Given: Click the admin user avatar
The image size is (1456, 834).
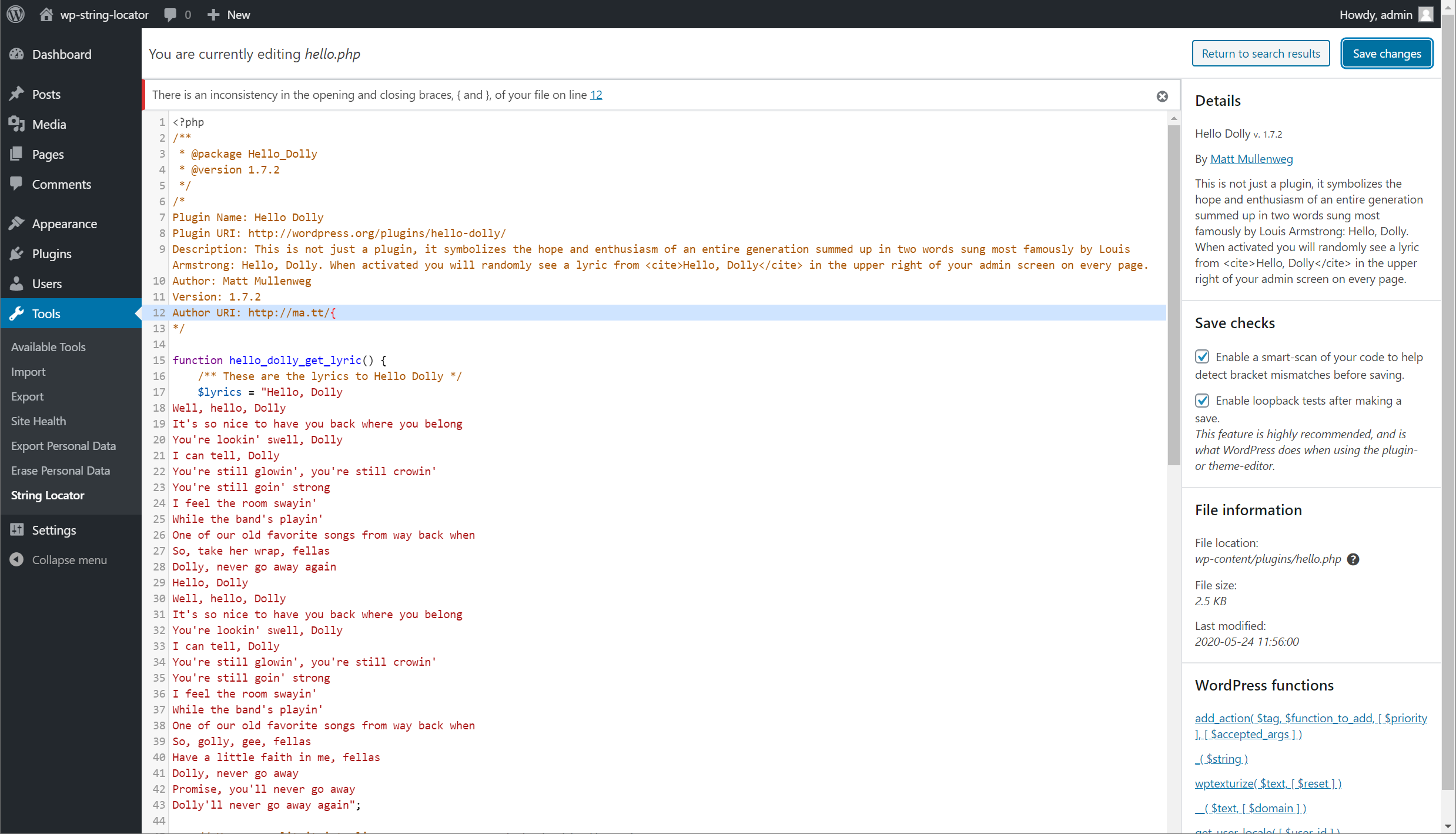Looking at the screenshot, I should 1426,14.
